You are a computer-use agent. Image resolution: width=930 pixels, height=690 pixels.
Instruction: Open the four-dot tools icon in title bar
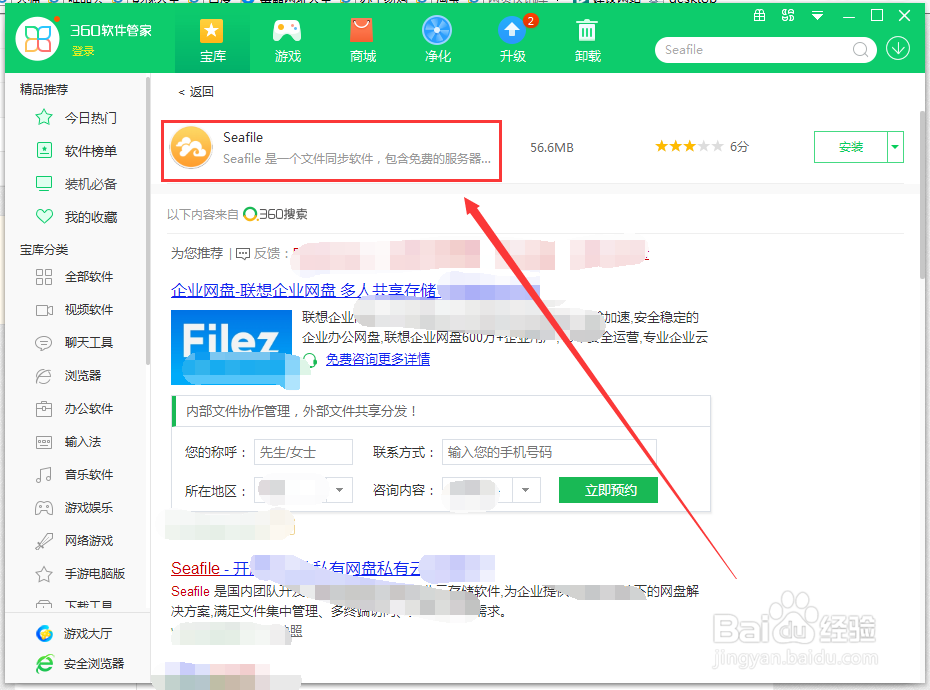788,15
